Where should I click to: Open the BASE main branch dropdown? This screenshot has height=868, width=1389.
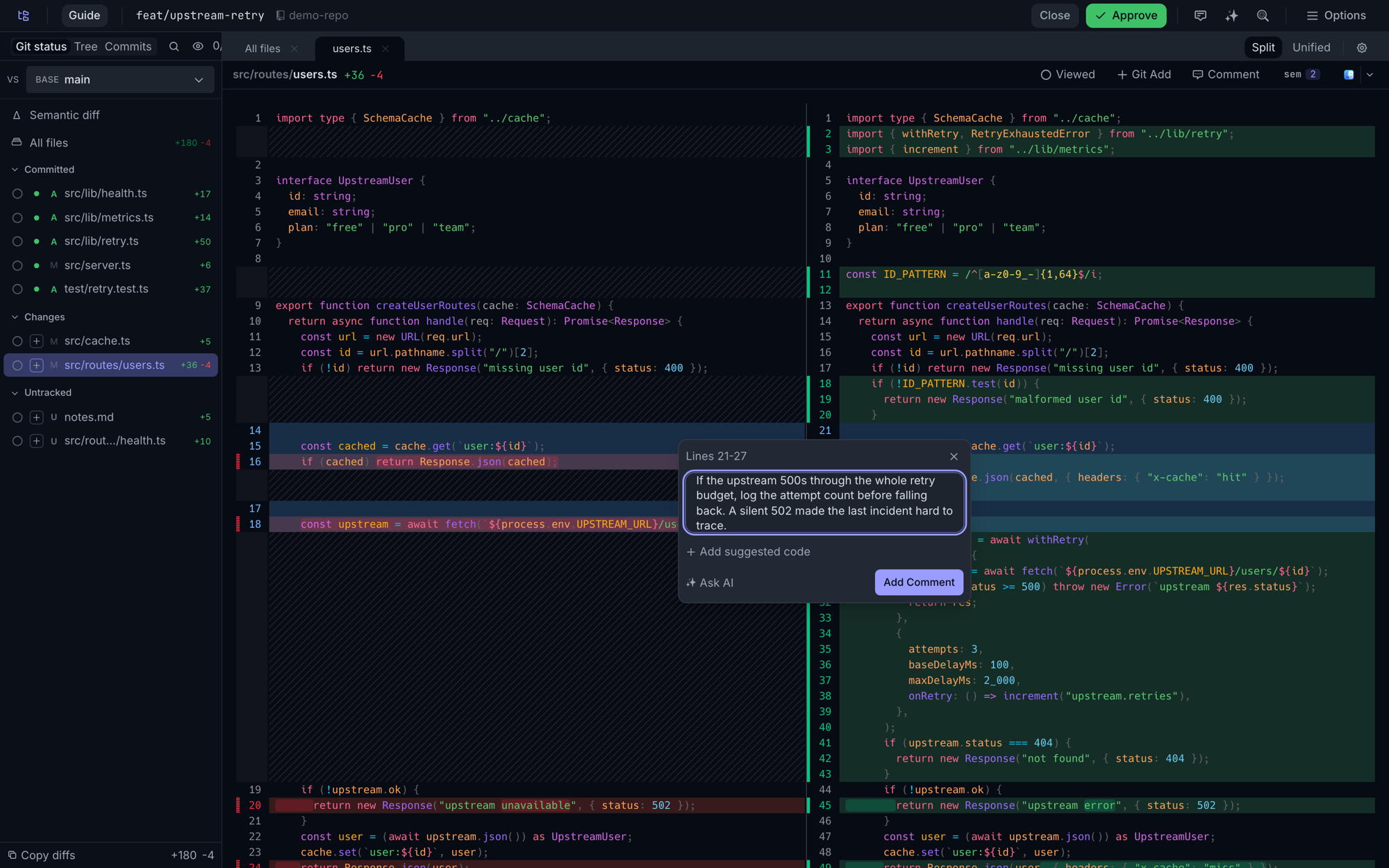120,80
